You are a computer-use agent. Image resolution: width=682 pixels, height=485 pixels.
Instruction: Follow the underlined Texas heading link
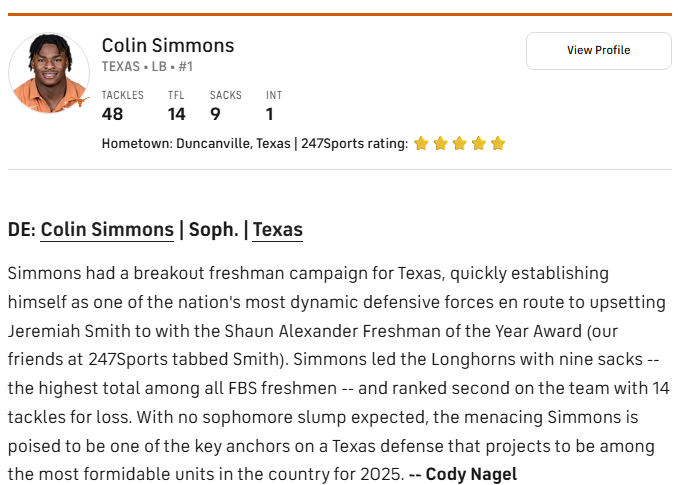click(277, 229)
